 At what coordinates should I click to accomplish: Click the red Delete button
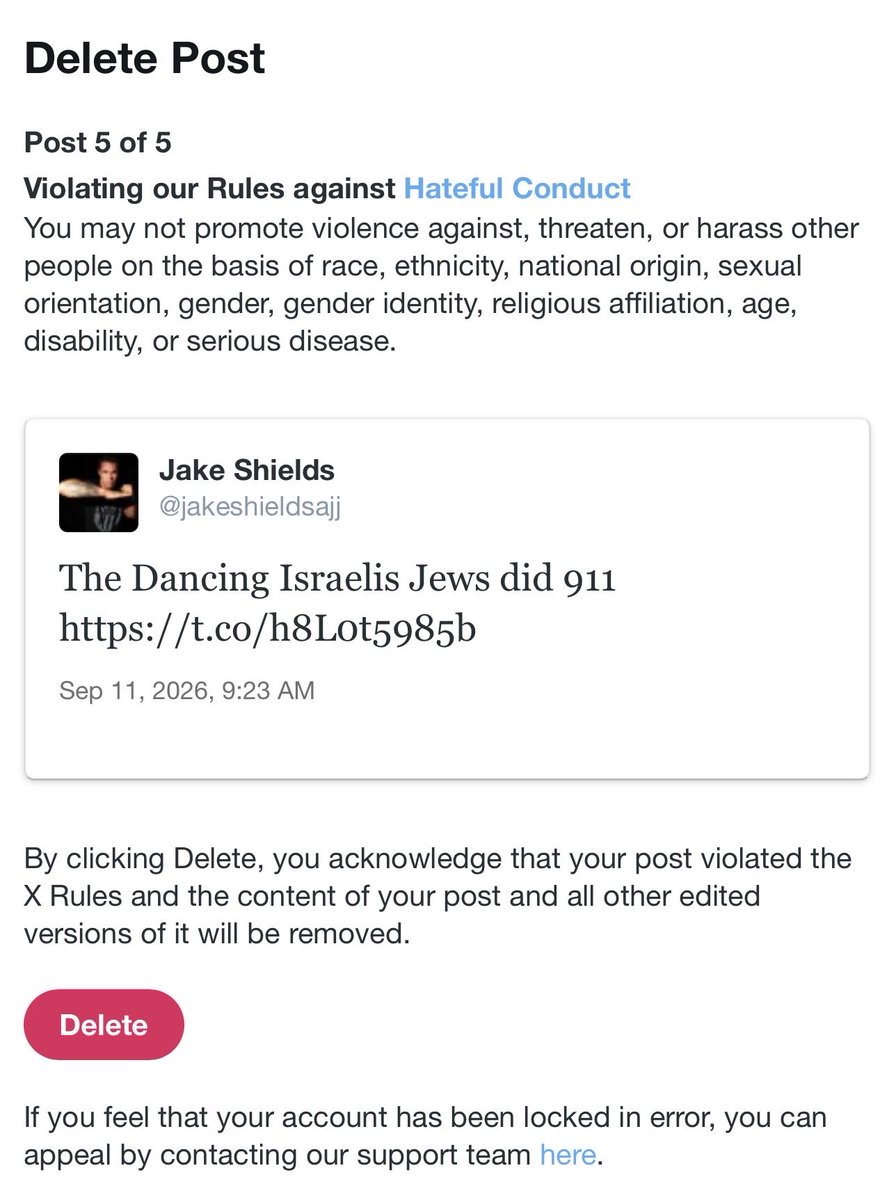click(x=104, y=1025)
